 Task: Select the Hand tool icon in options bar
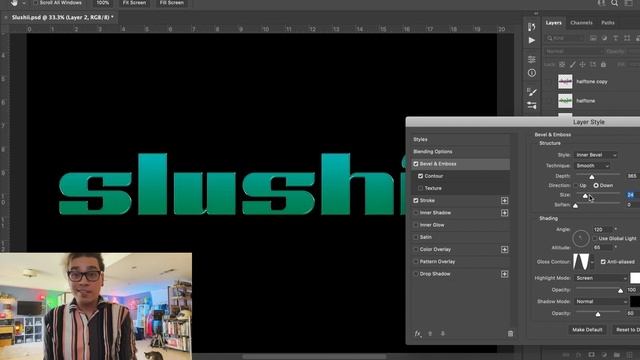click(x=14, y=3)
